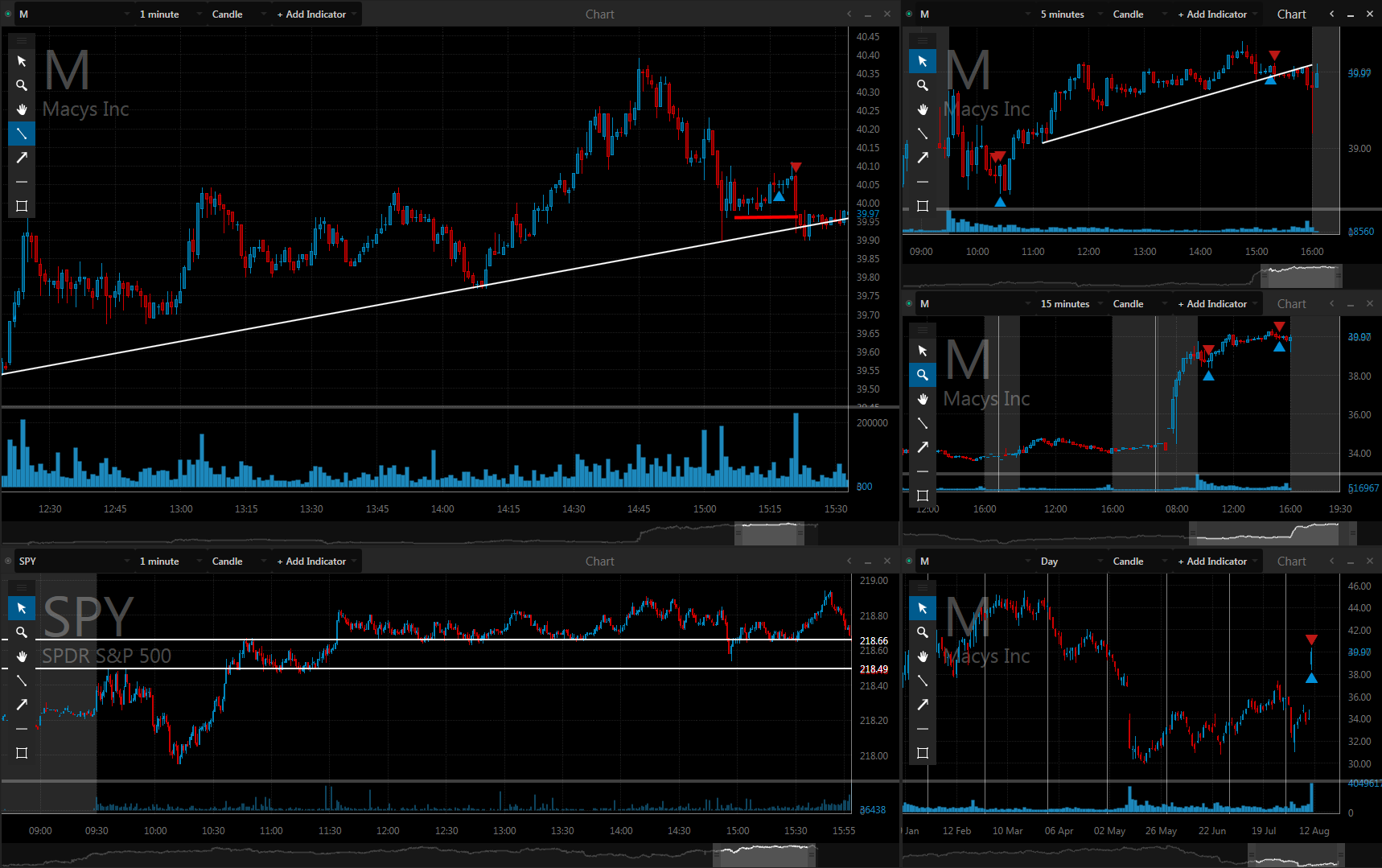Viewport: 1382px width, 868px height.
Task: Click green status dot beside SPY symbol
Action: click(8, 562)
